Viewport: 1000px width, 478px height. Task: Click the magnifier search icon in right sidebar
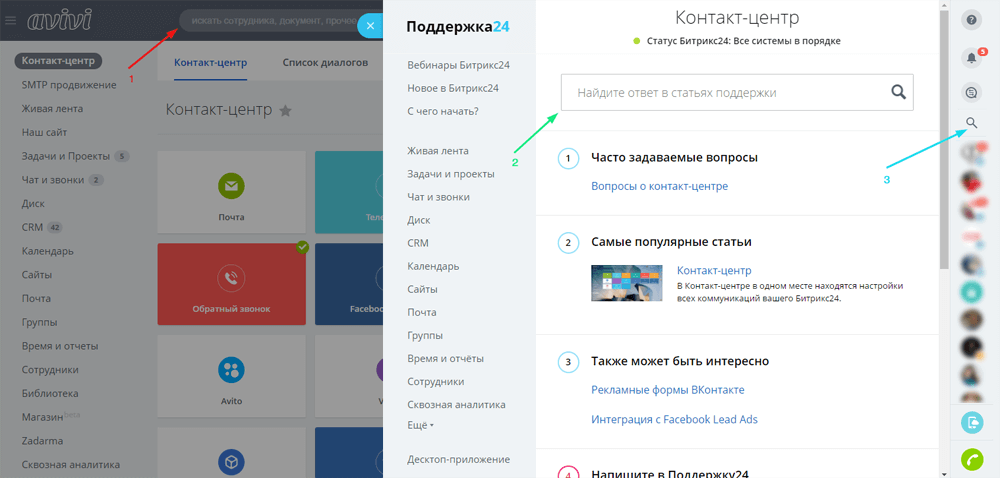971,122
